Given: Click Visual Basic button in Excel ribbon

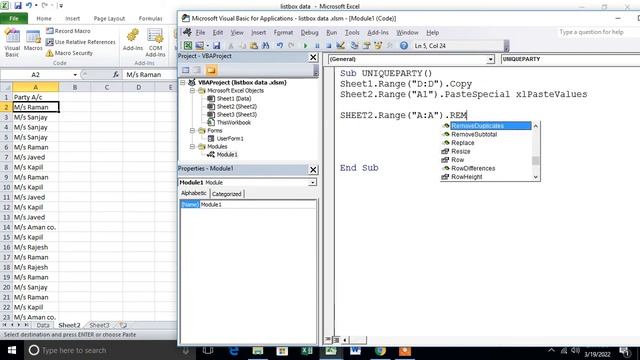Looking at the screenshot, I should [12, 42].
